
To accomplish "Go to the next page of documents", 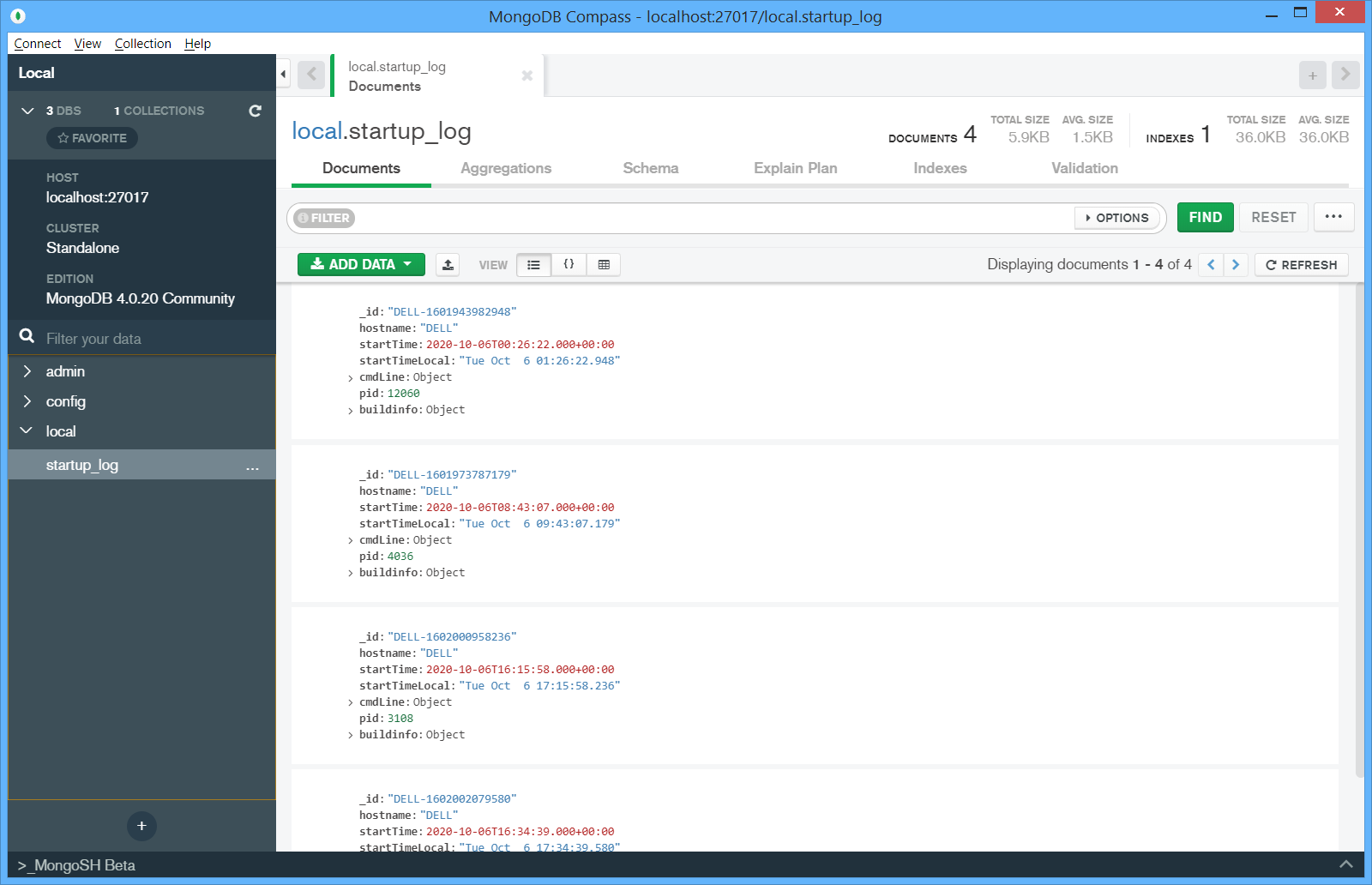I will [x=1236, y=265].
